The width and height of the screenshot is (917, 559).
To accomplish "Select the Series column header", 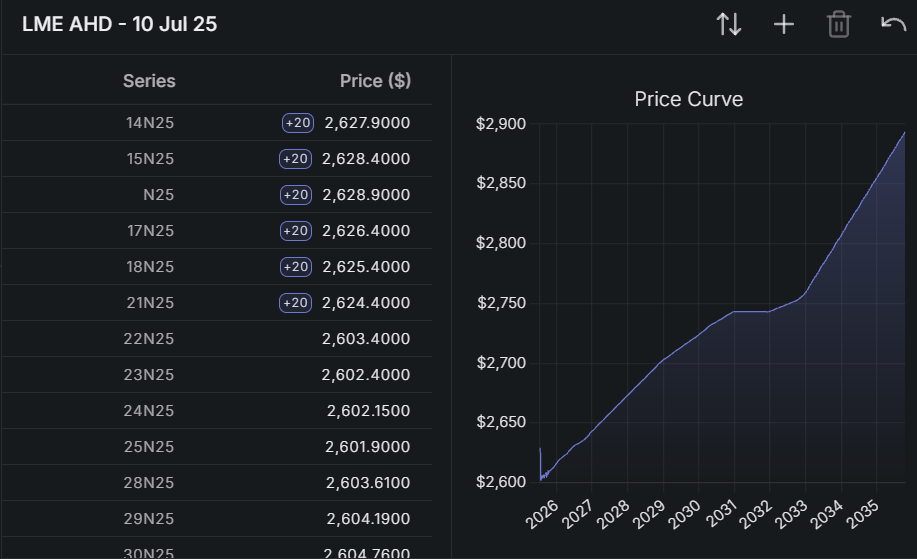I will tap(149, 81).
